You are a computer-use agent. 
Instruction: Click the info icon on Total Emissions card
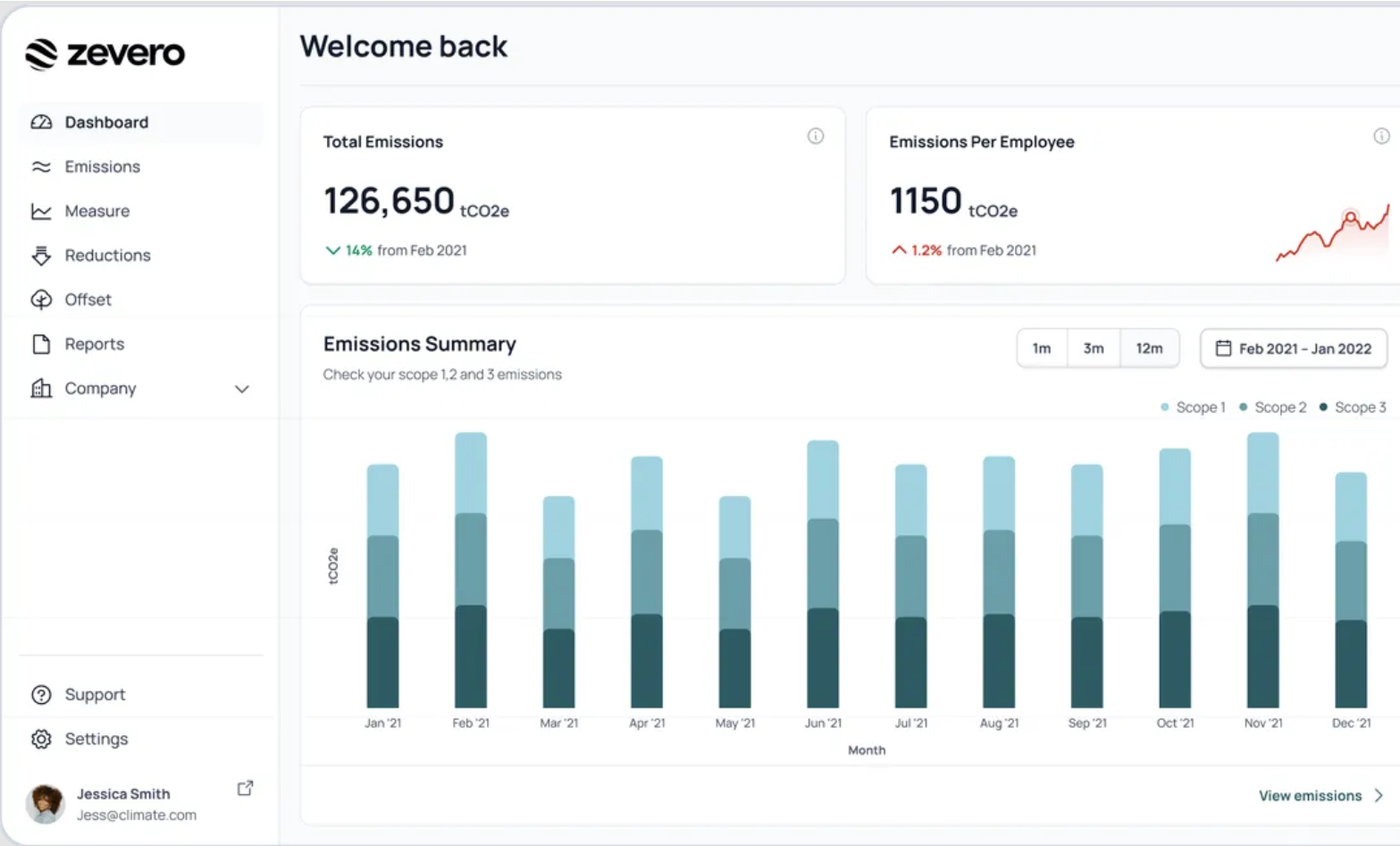[815, 136]
